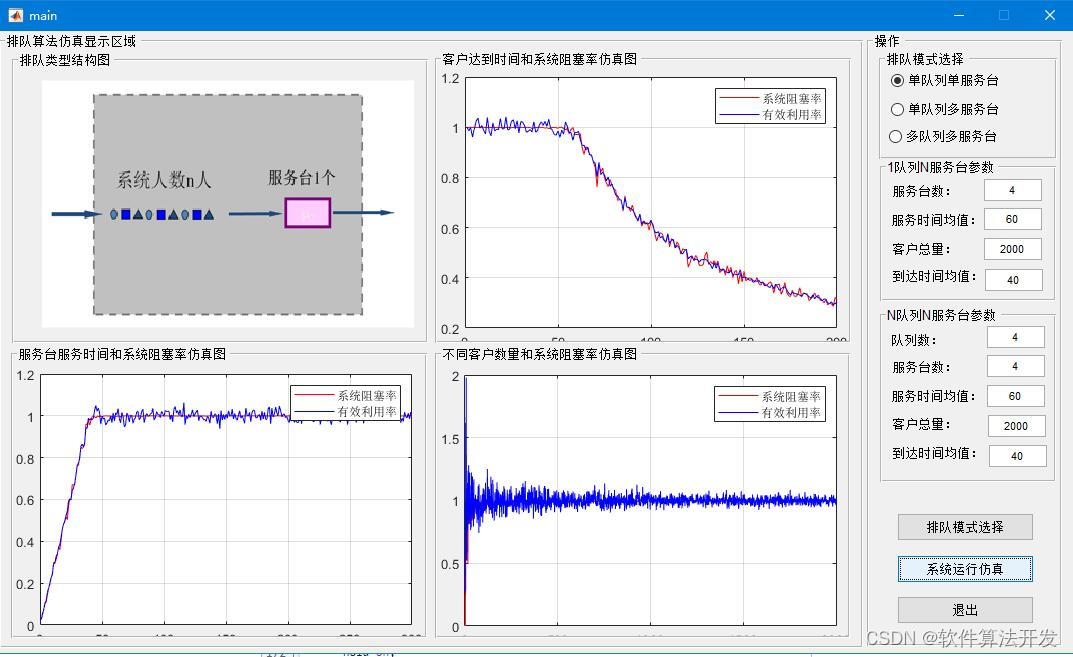The width and height of the screenshot is (1073, 657).
Task: Click 服务台1个 label in diagram
Action: [x=301, y=178]
